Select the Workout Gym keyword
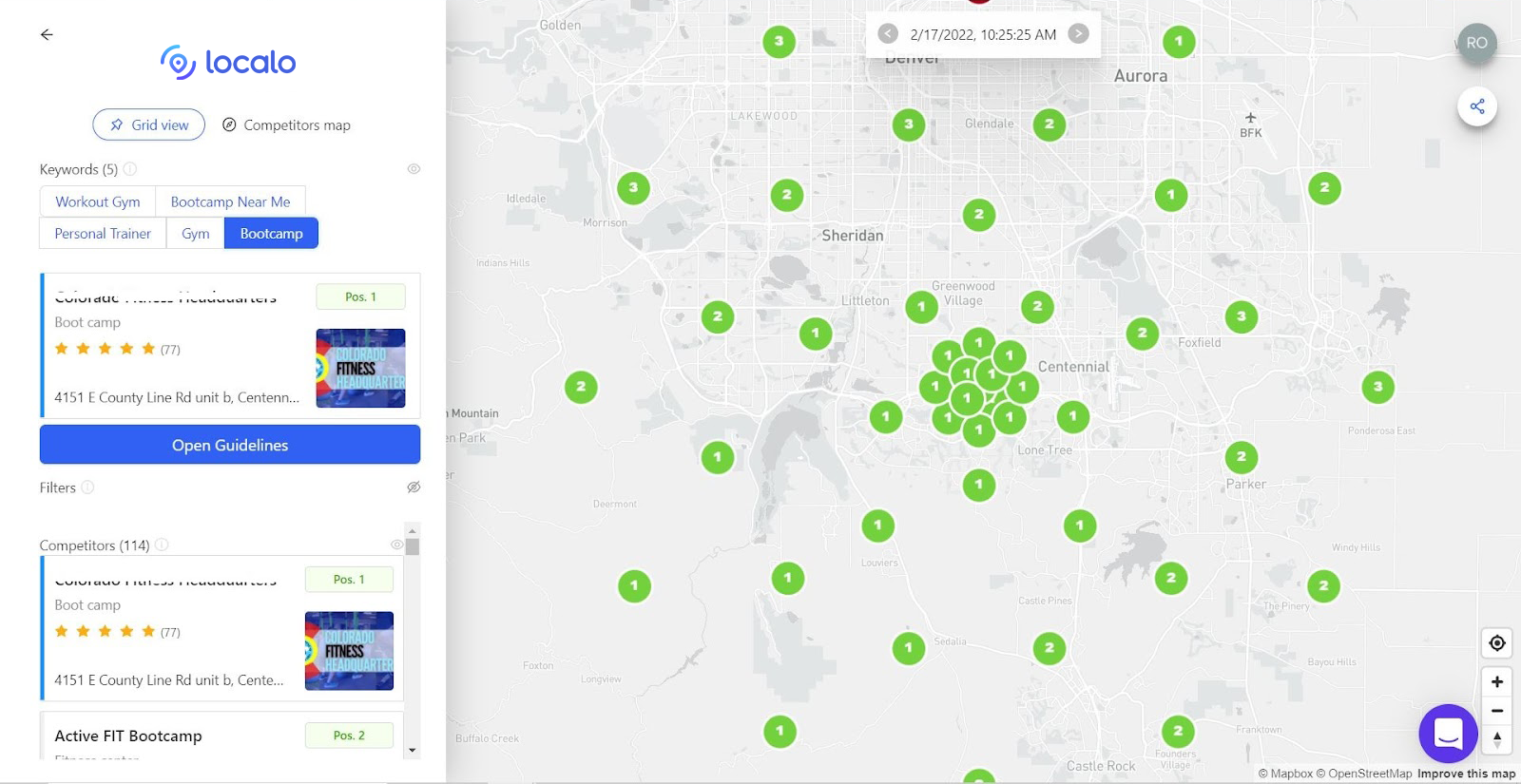Image resolution: width=1521 pixels, height=784 pixels. point(98,201)
